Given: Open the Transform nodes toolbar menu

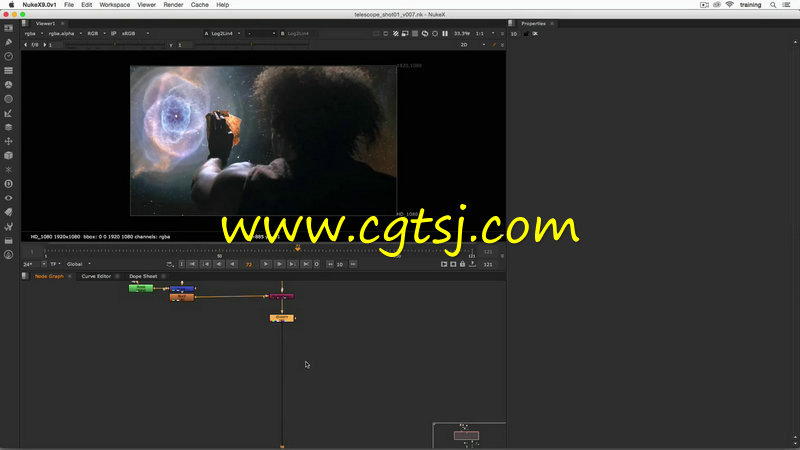Looking at the screenshot, I should [x=9, y=141].
